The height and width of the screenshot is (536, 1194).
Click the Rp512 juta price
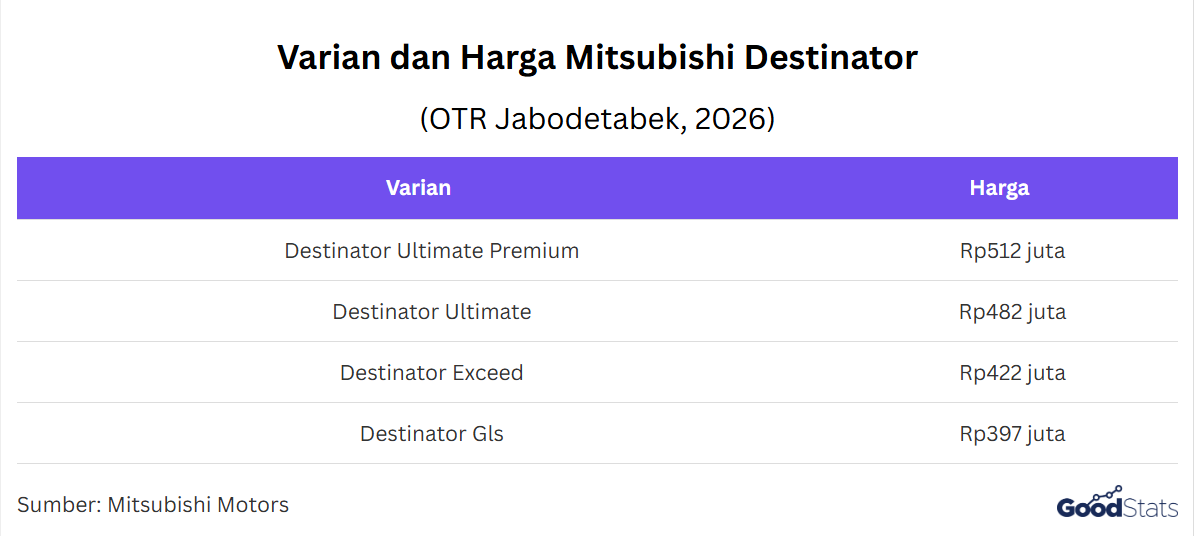click(x=1012, y=251)
